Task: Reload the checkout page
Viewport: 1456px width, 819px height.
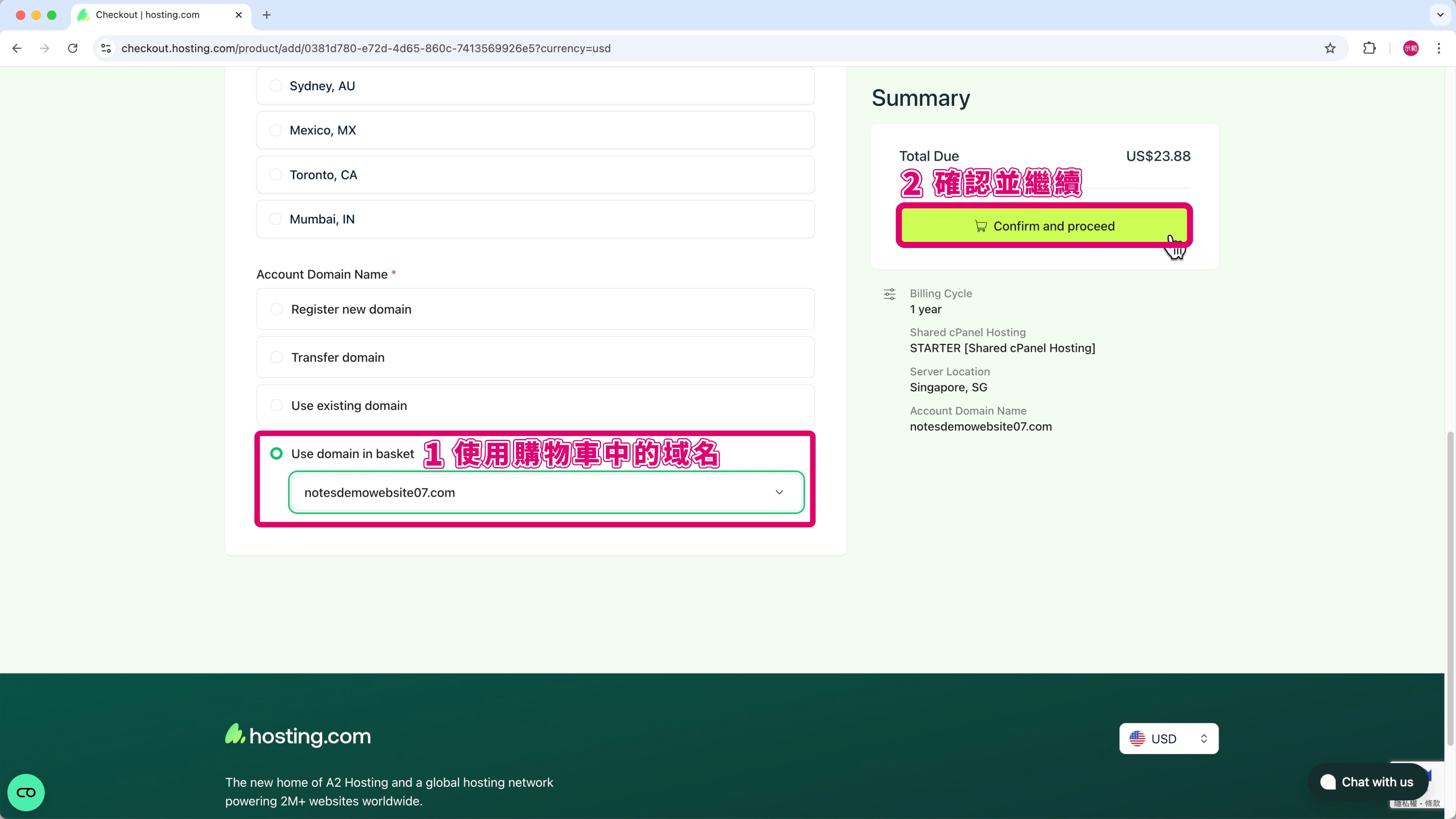Action: [72, 48]
